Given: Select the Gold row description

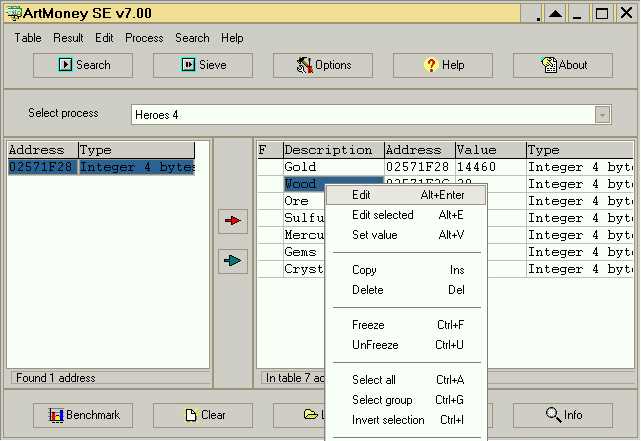Looking at the screenshot, I should (x=334, y=167).
